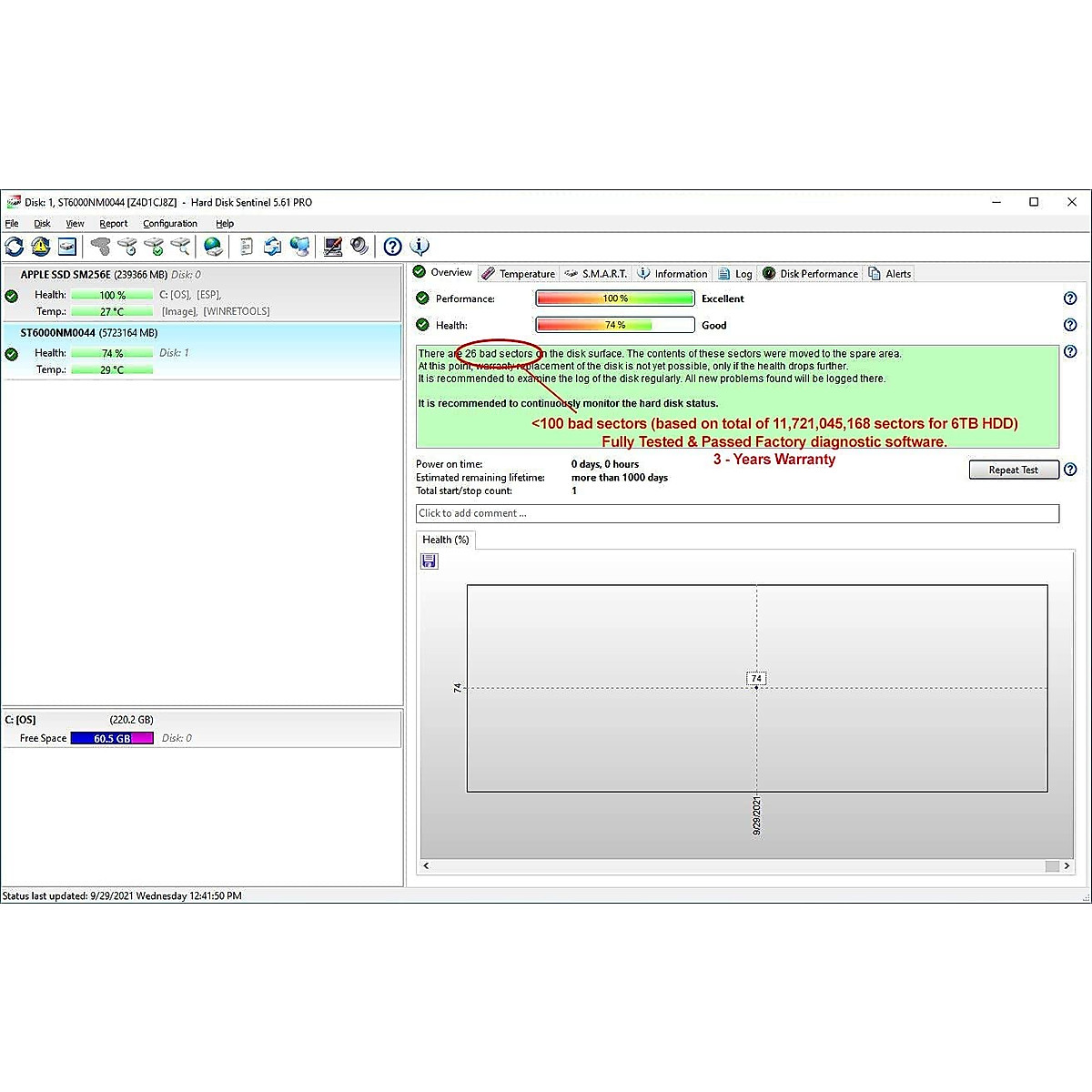This screenshot has width=1092, height=1092.
Task: Open the blue question mark help icon in toolbar
Action: (392, 247)
